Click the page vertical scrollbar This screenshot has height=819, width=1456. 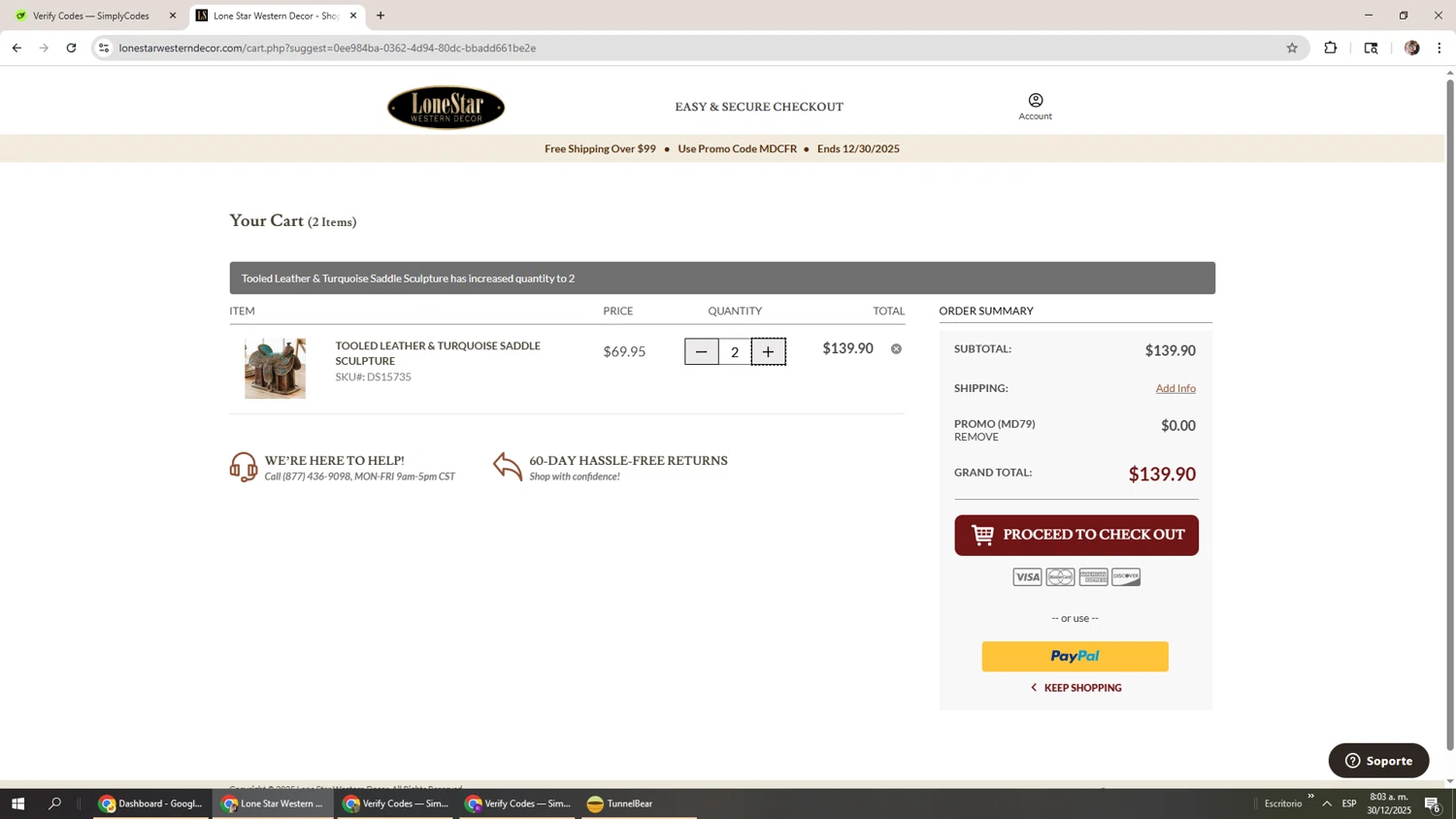pos(1450,414)
